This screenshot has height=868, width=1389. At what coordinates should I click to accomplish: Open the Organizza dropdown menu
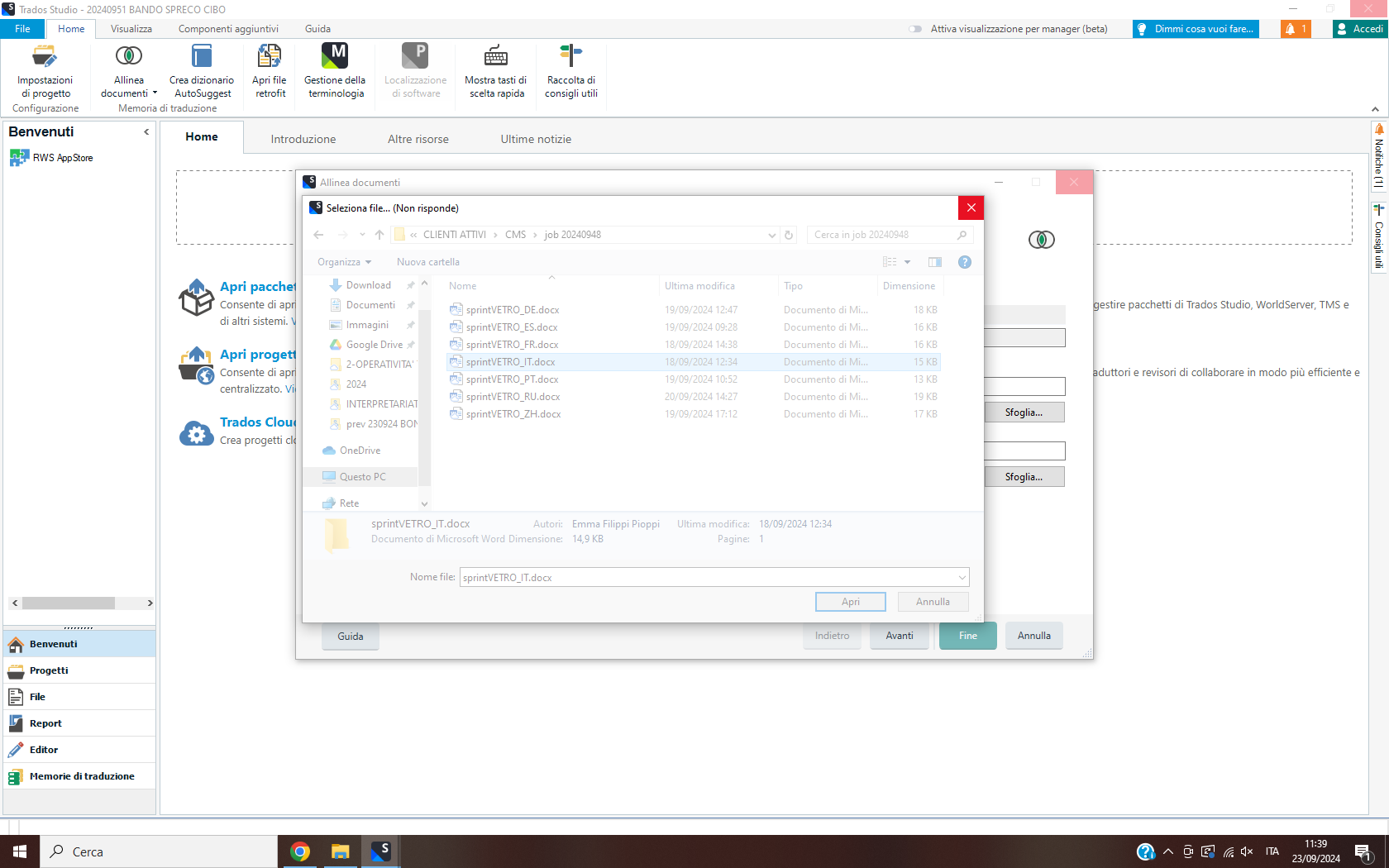pos(344,262)
